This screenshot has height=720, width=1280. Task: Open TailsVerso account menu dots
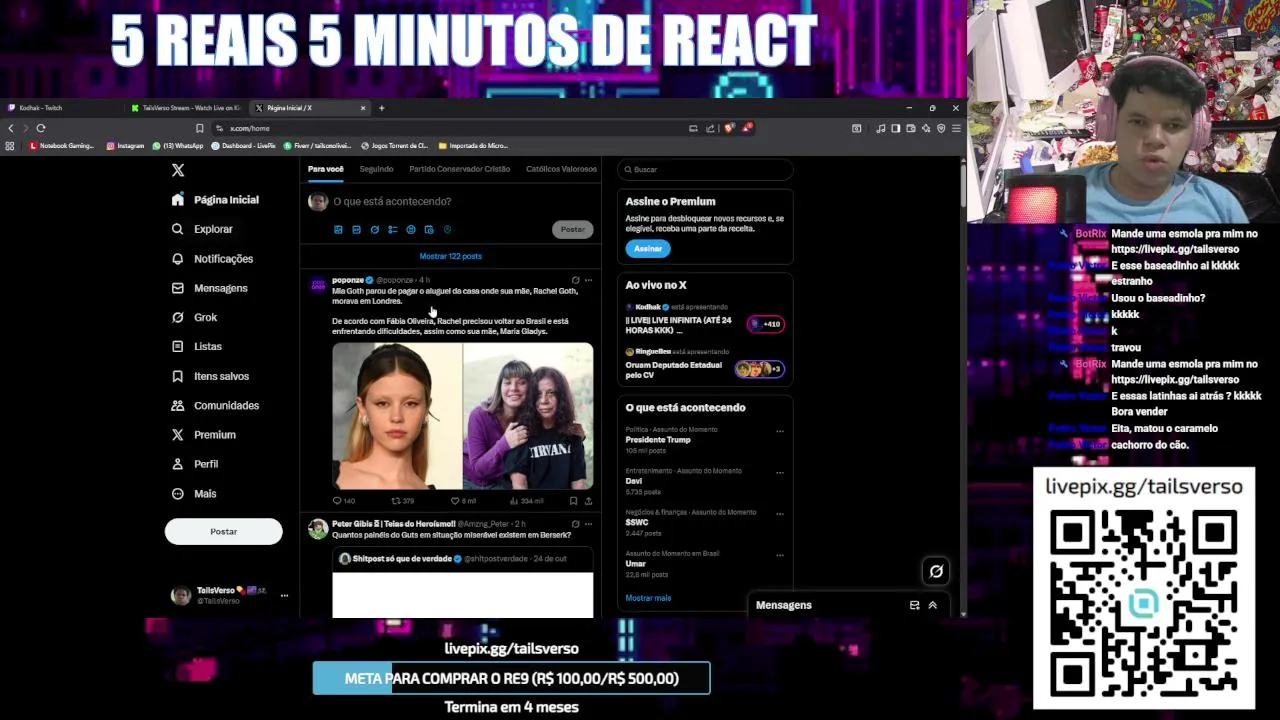284,595
